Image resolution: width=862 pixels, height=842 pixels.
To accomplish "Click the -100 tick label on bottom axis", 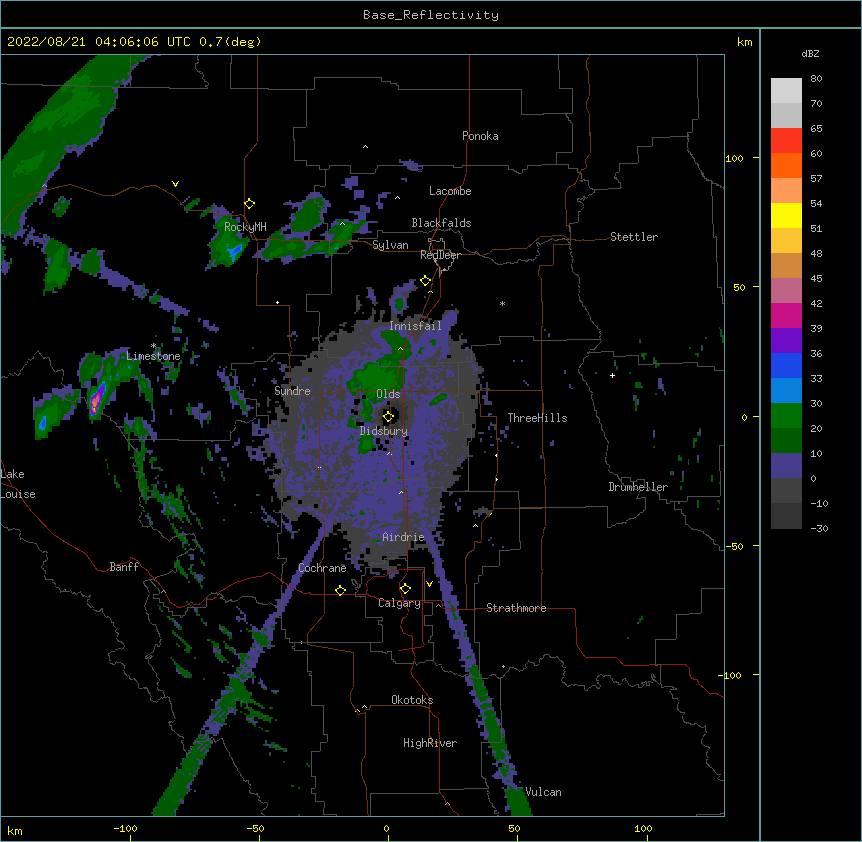I will point(125,828).
